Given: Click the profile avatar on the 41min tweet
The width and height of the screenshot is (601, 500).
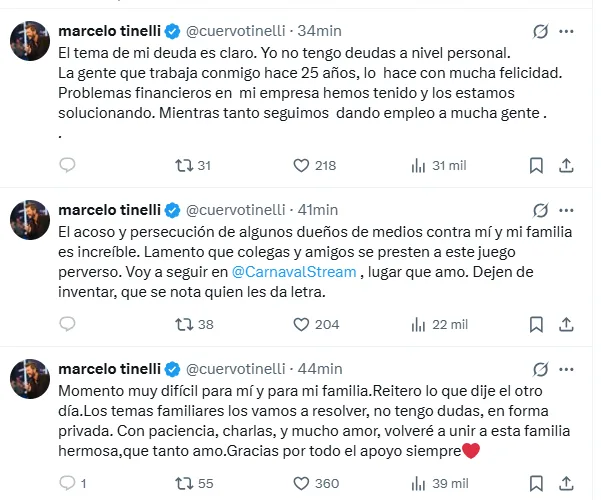Looking at the screenshot, I should pyautogui.click(x=29, y=217).
